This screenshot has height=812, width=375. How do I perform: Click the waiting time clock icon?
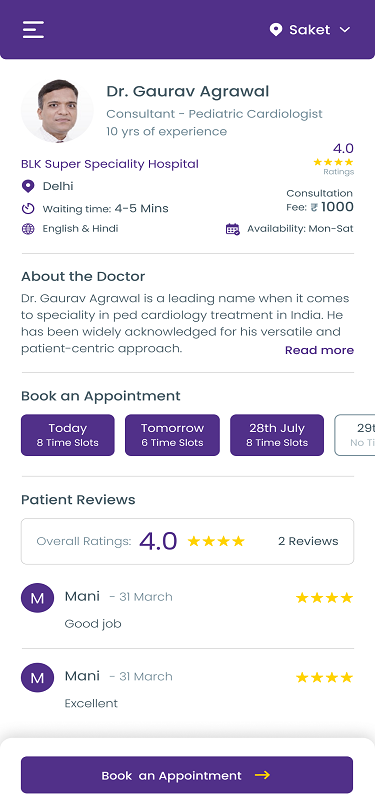pyautogui.click(x=27, y=209)
